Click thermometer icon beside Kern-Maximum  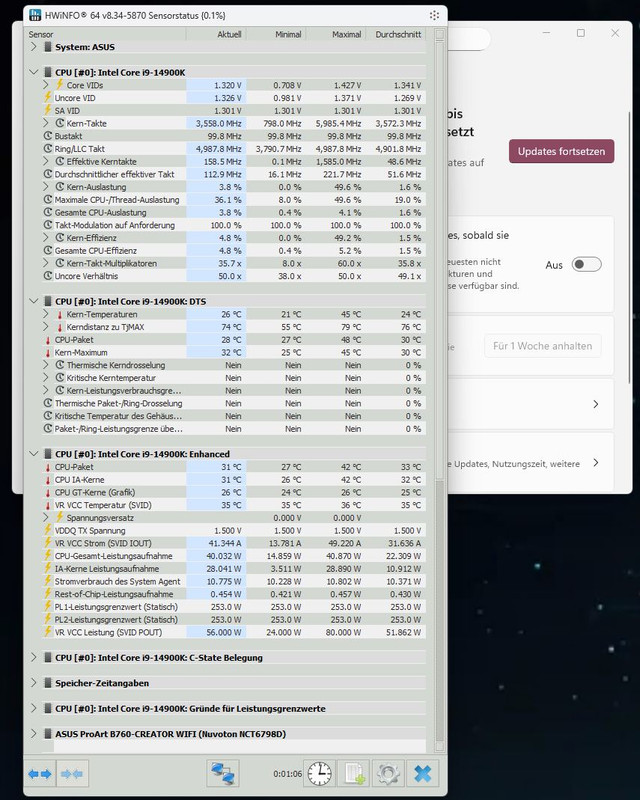[48, 353]
